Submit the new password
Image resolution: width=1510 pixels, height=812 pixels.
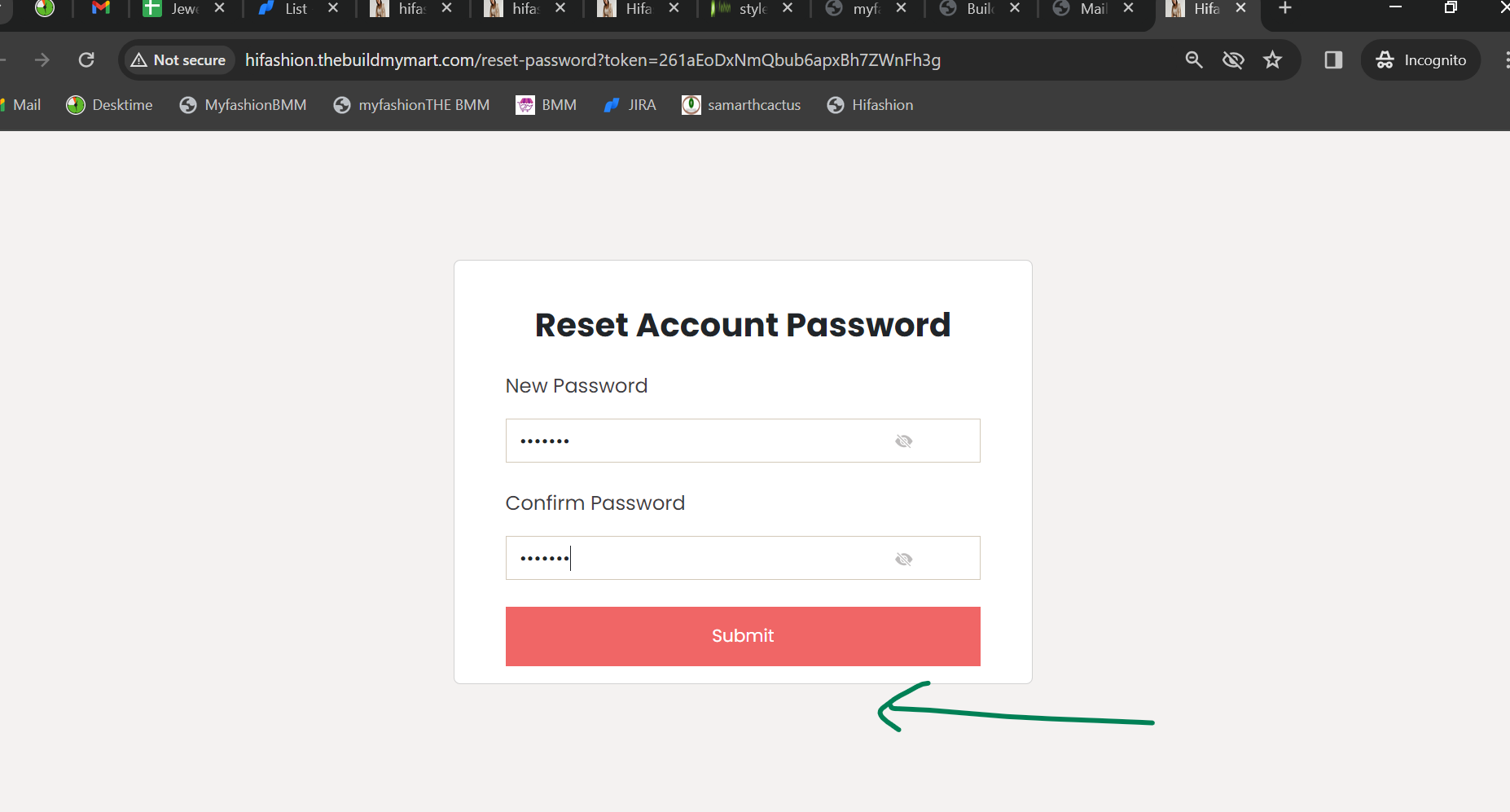(x=743, y=636)
